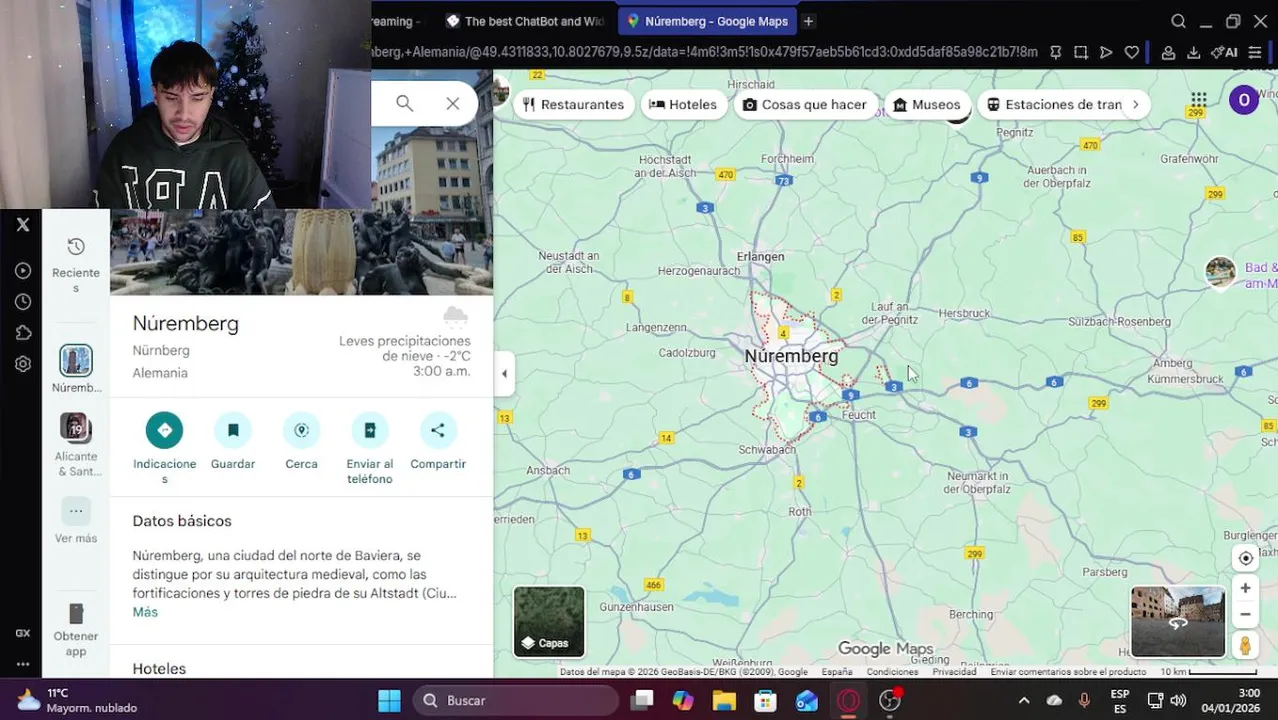This screenshot has height=720, width=1278.
Task: Clear the Maps search with X
Action: 453,103
